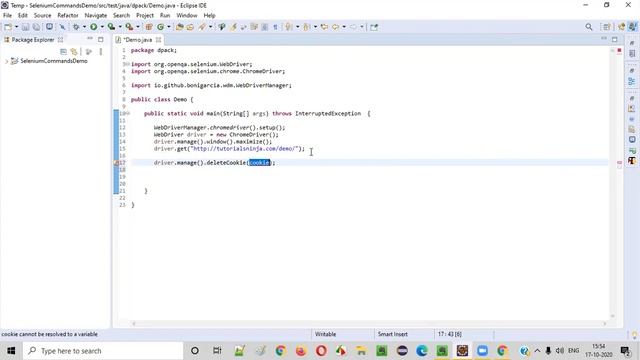Click the External Tools run icon
The image size is (640, 360).
(129, 27)
